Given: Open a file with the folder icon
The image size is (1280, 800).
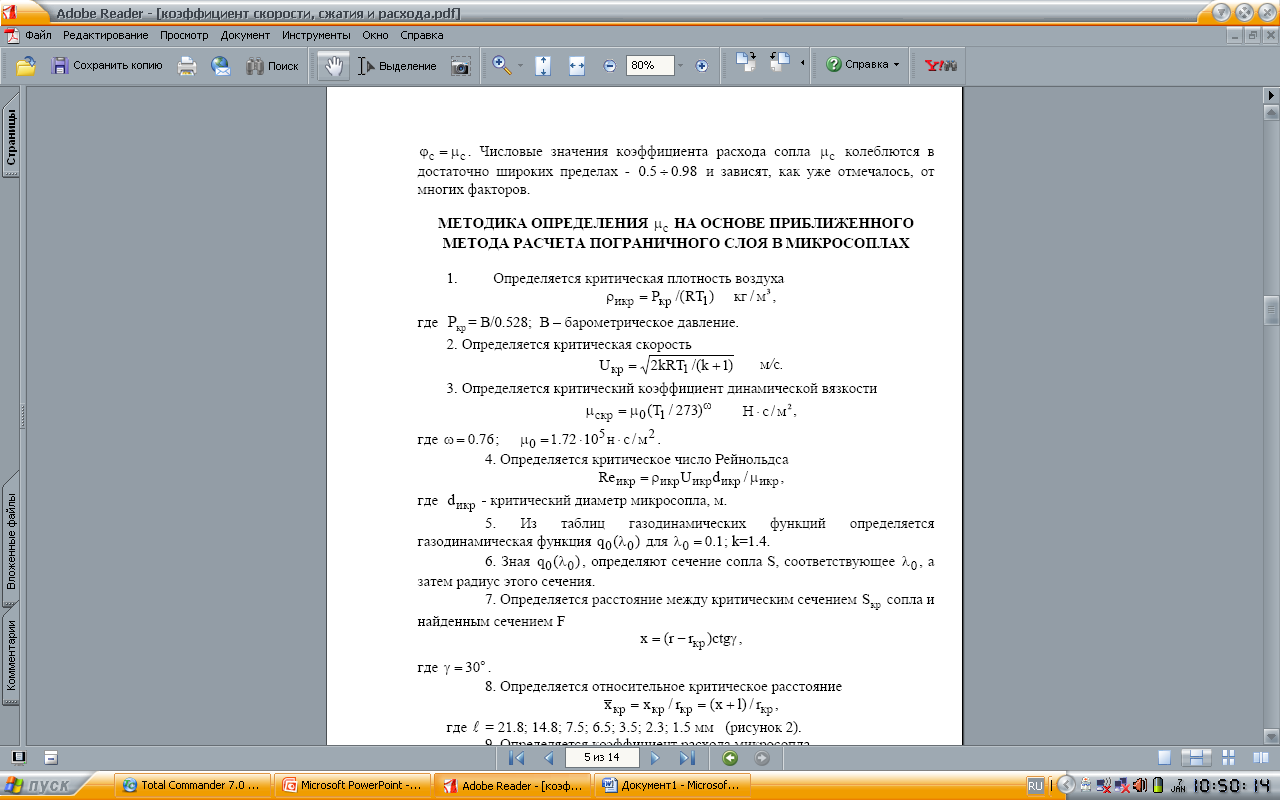Looking at the screenshot, I should 26,66.
